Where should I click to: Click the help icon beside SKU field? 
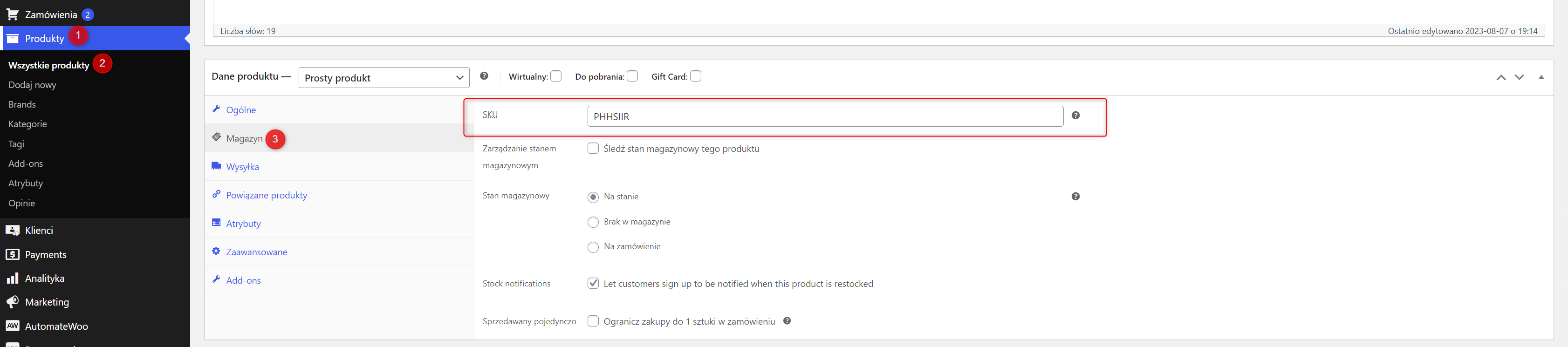(1075, 116)
